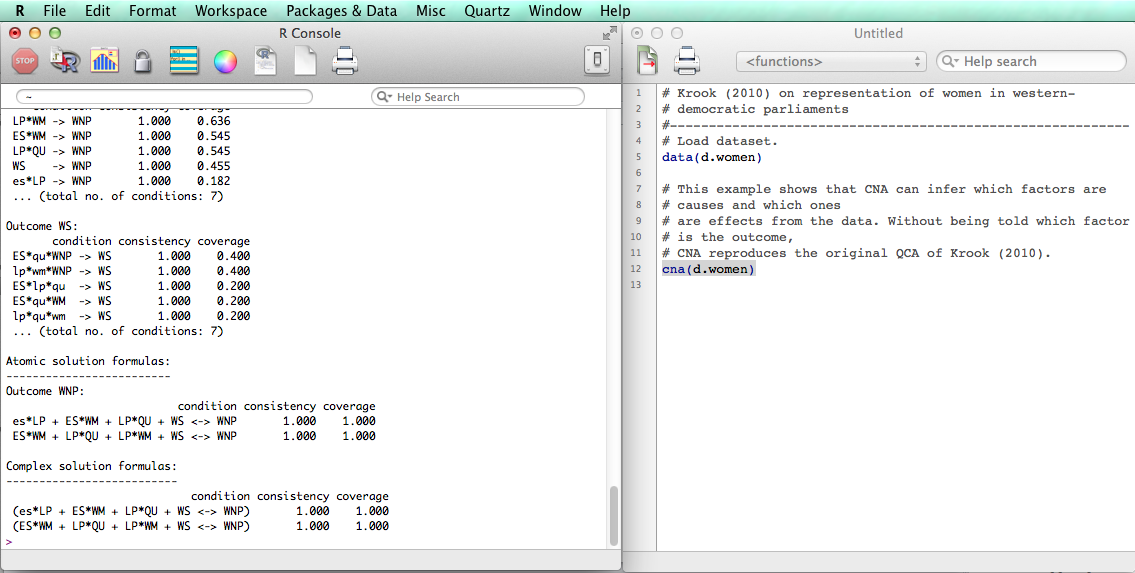
Task: Click the Source R script icon
Action: 65,62
